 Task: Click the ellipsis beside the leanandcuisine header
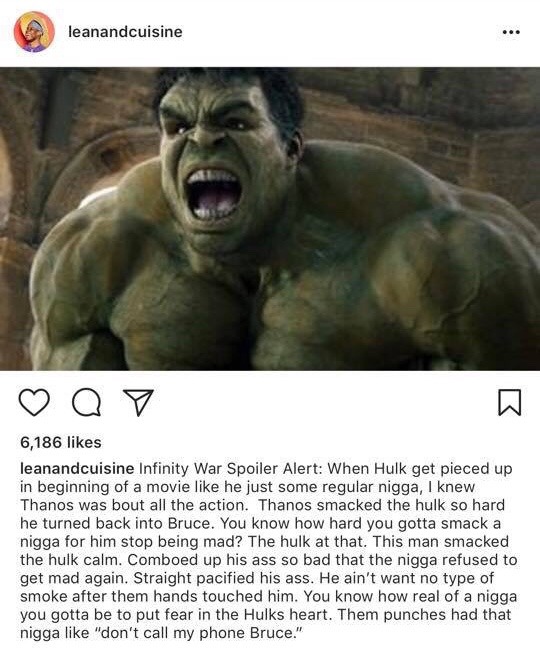[x=511, y=32]
